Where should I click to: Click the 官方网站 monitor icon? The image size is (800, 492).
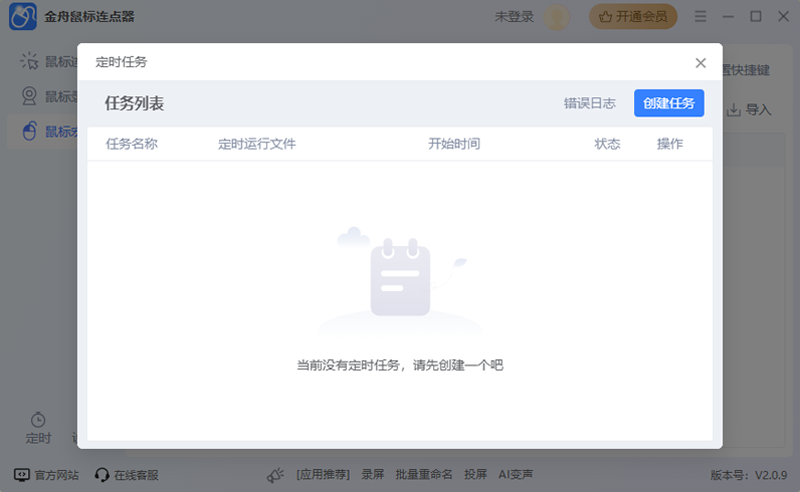22,475
